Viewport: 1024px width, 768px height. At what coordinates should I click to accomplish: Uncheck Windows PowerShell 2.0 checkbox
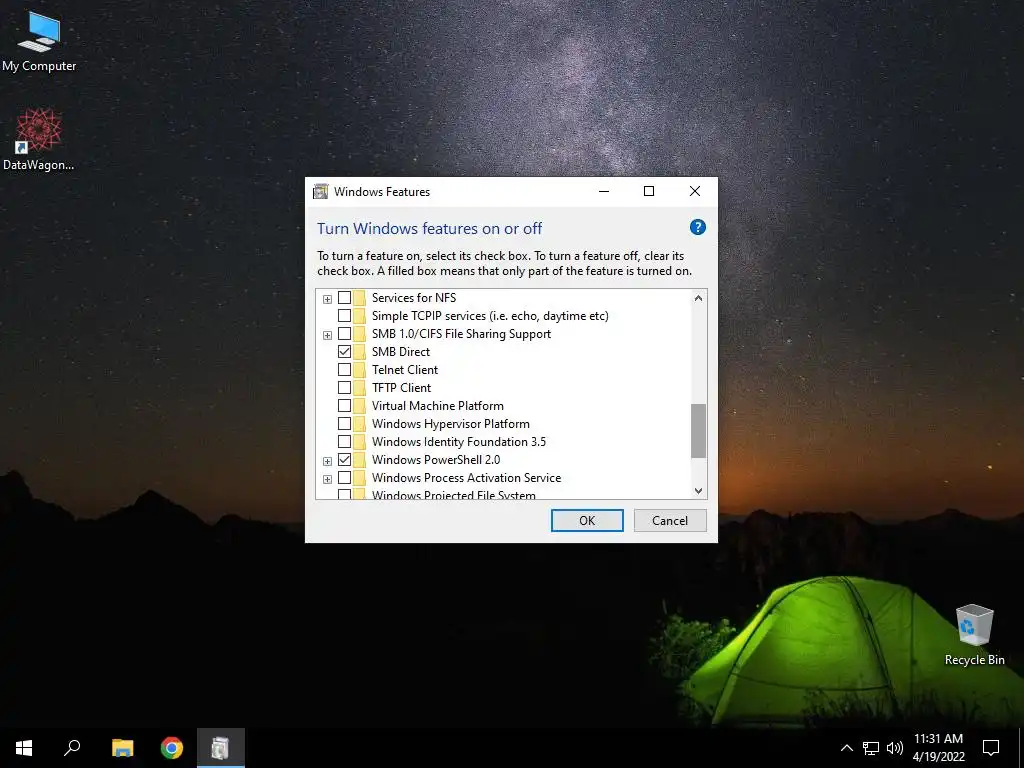[344, 460]
